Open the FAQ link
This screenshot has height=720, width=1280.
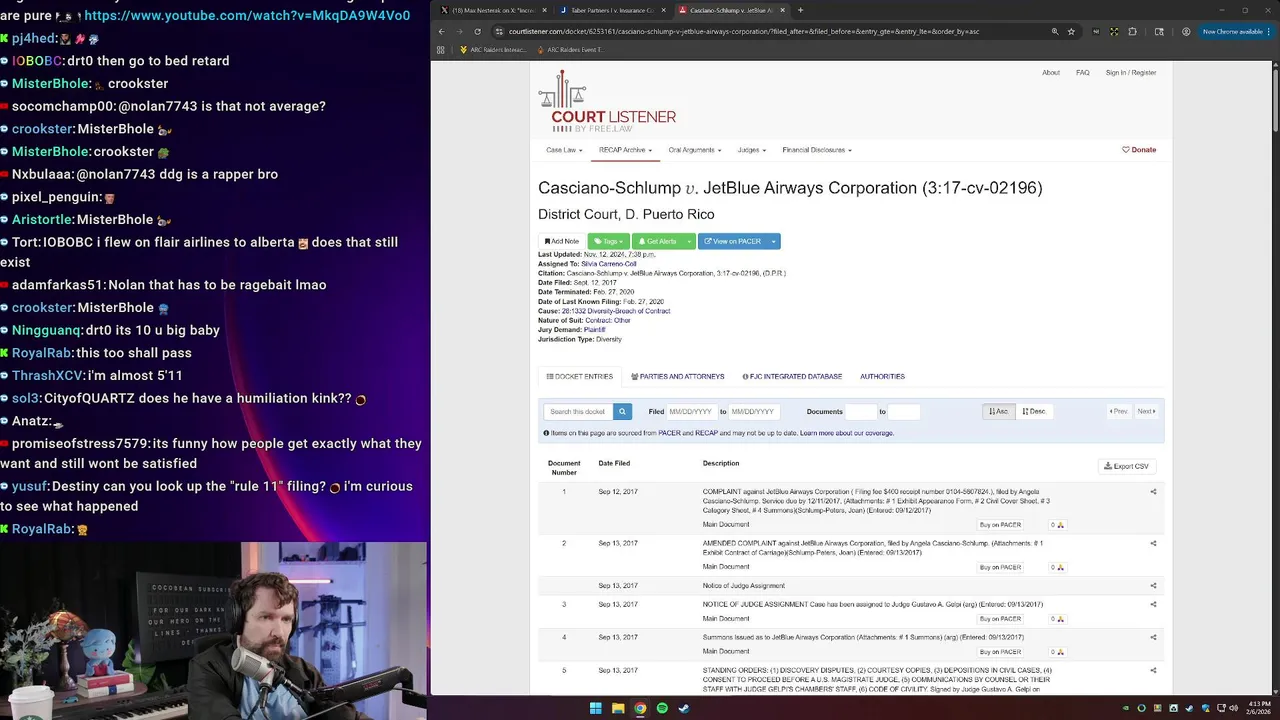point(1082,73)
